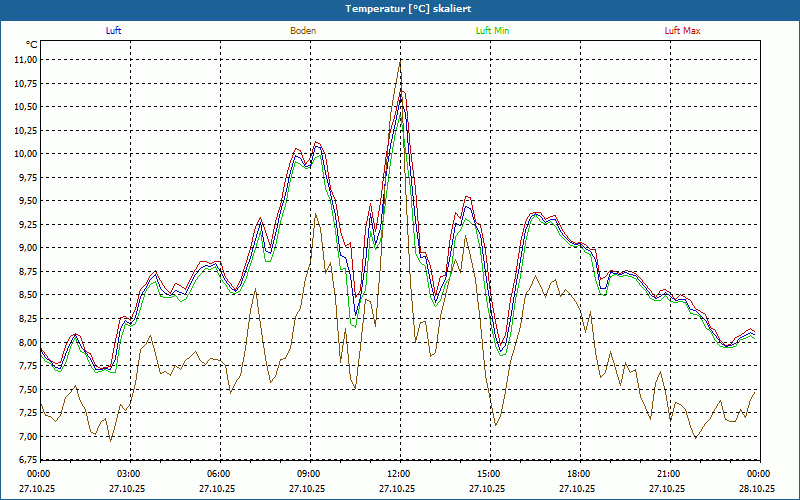Click the 'Luft Max' legend entry
The height and width of the screenshot is (500, 800).
coord(682,31)
